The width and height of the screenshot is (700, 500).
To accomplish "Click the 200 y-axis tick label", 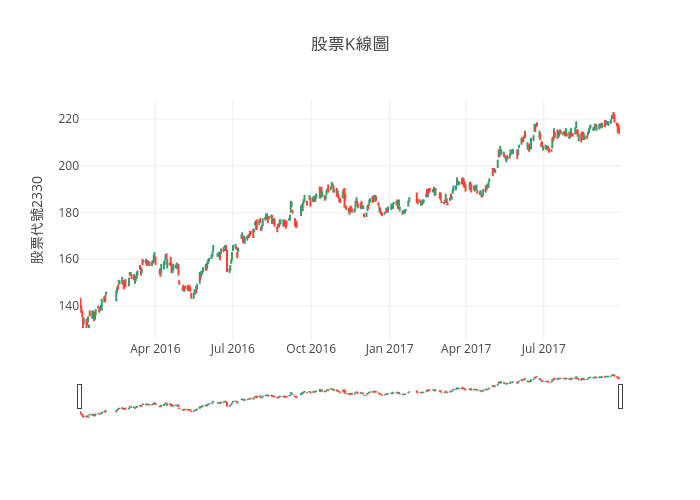I will coord(68,166).
